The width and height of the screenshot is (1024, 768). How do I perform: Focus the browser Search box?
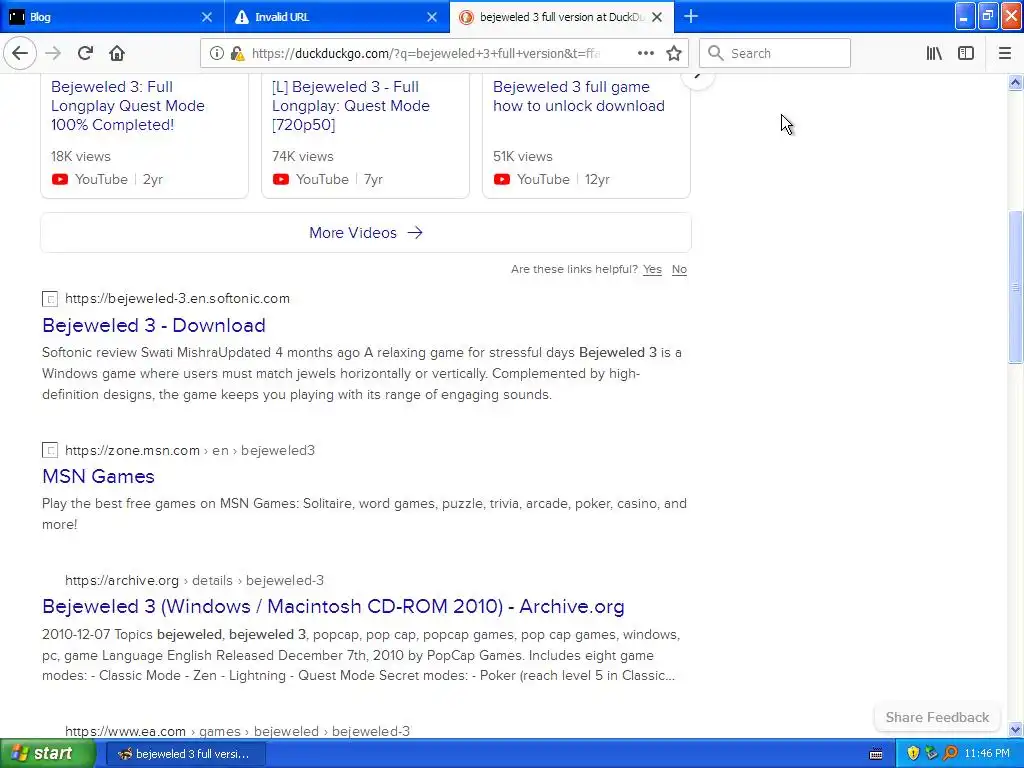[x=775, y=53]
